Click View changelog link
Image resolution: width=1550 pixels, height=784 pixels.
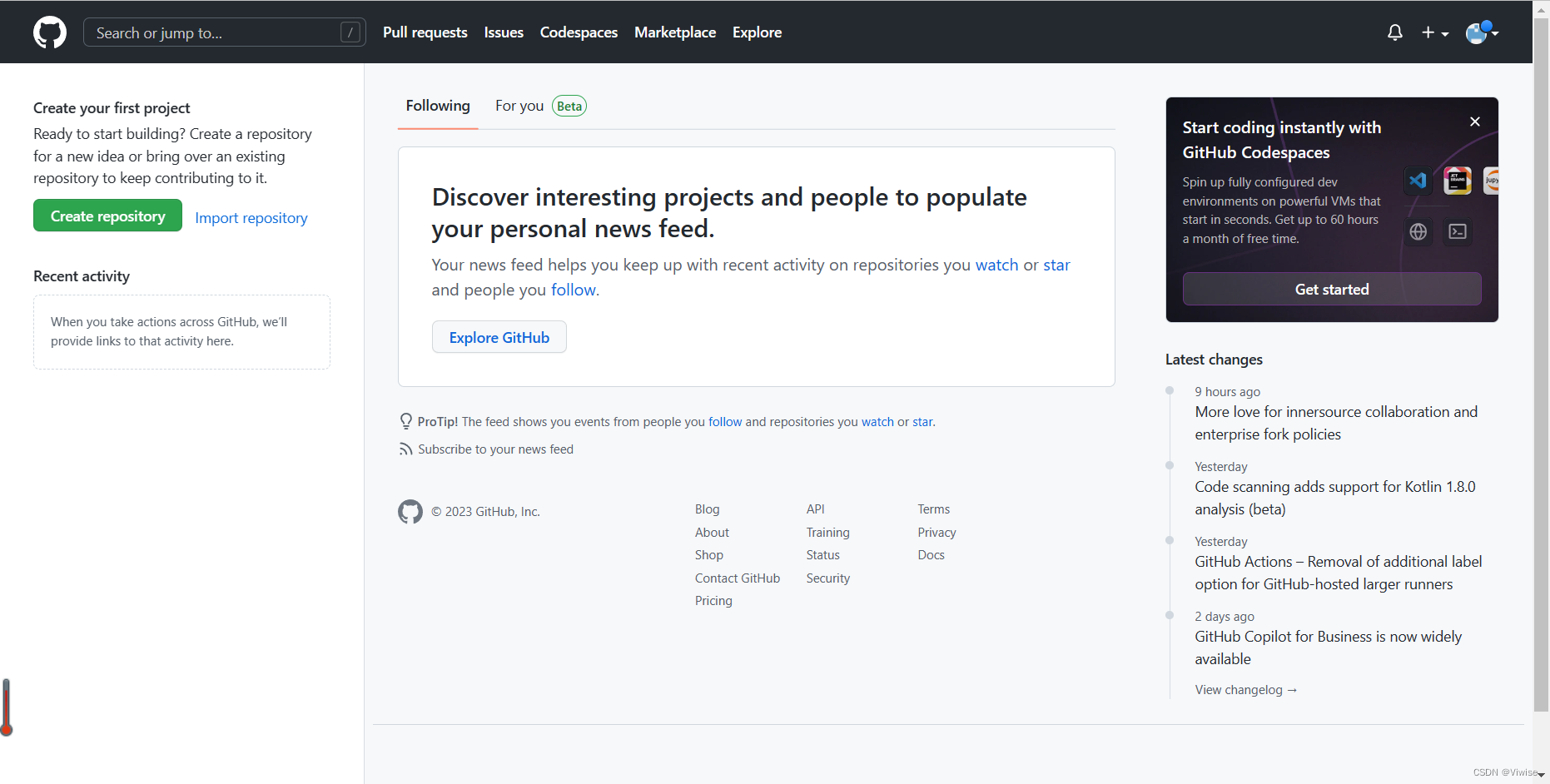1246,690
